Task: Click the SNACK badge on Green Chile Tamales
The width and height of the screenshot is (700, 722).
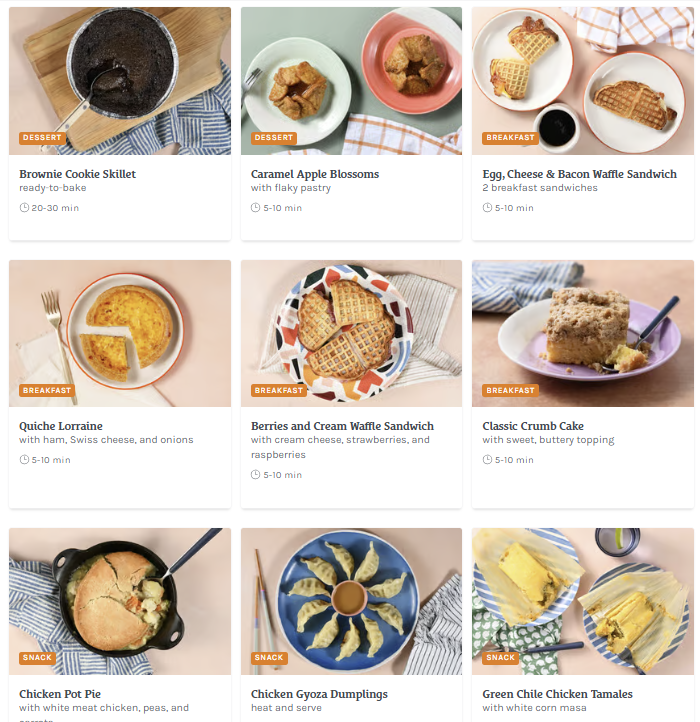Action: coord(501,658)
